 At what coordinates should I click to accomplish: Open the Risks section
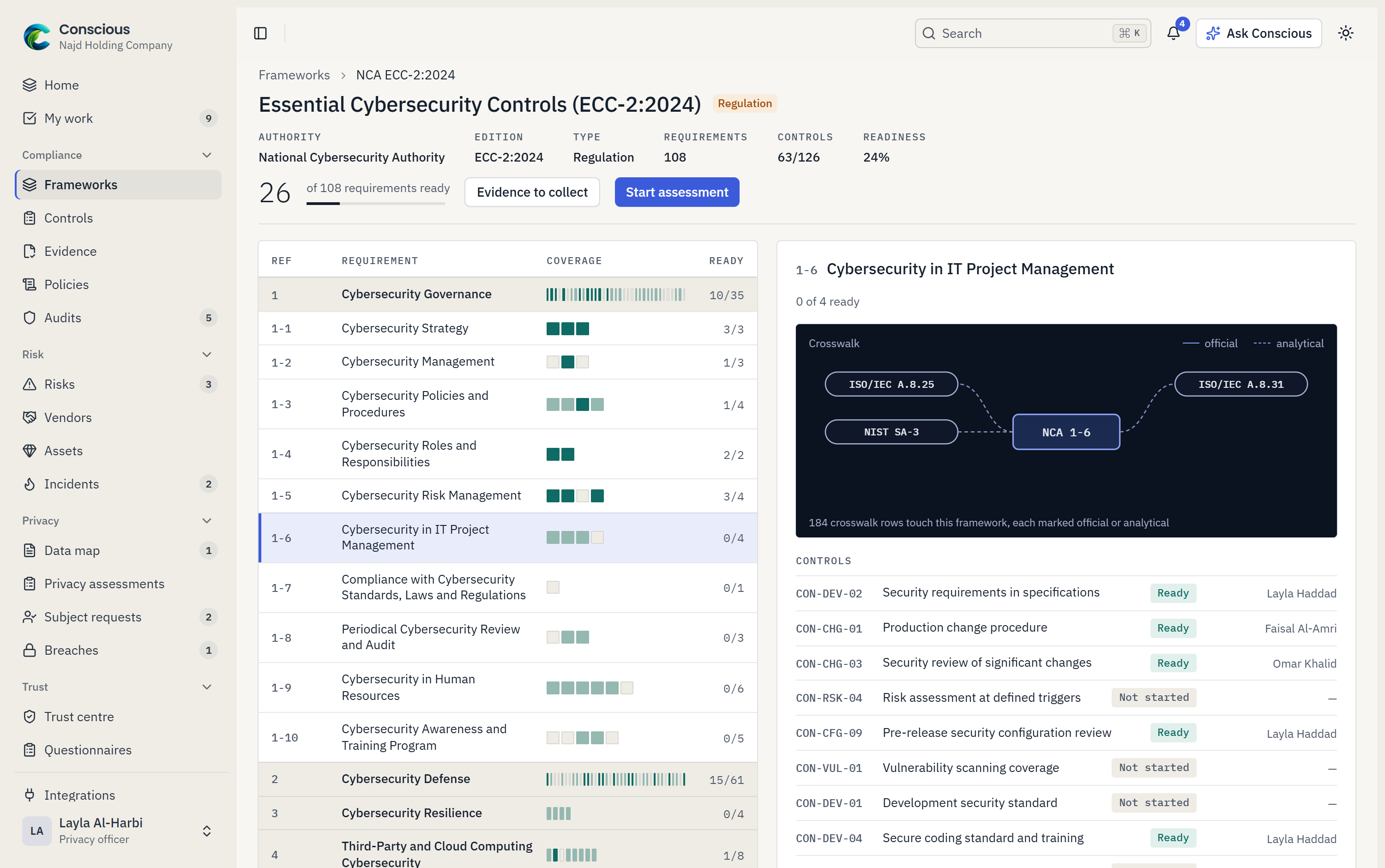118,385
